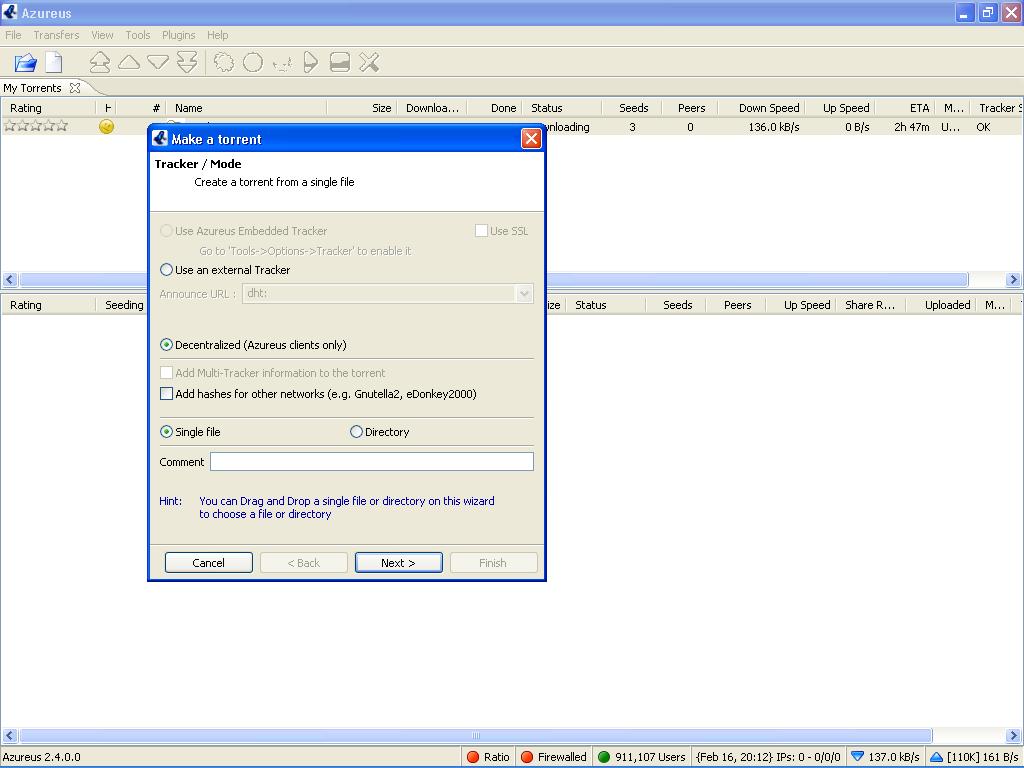Viewport: 1024px width, 768px height.
Task: Click the move-to-top double up arrow icon
Action: 100,63
